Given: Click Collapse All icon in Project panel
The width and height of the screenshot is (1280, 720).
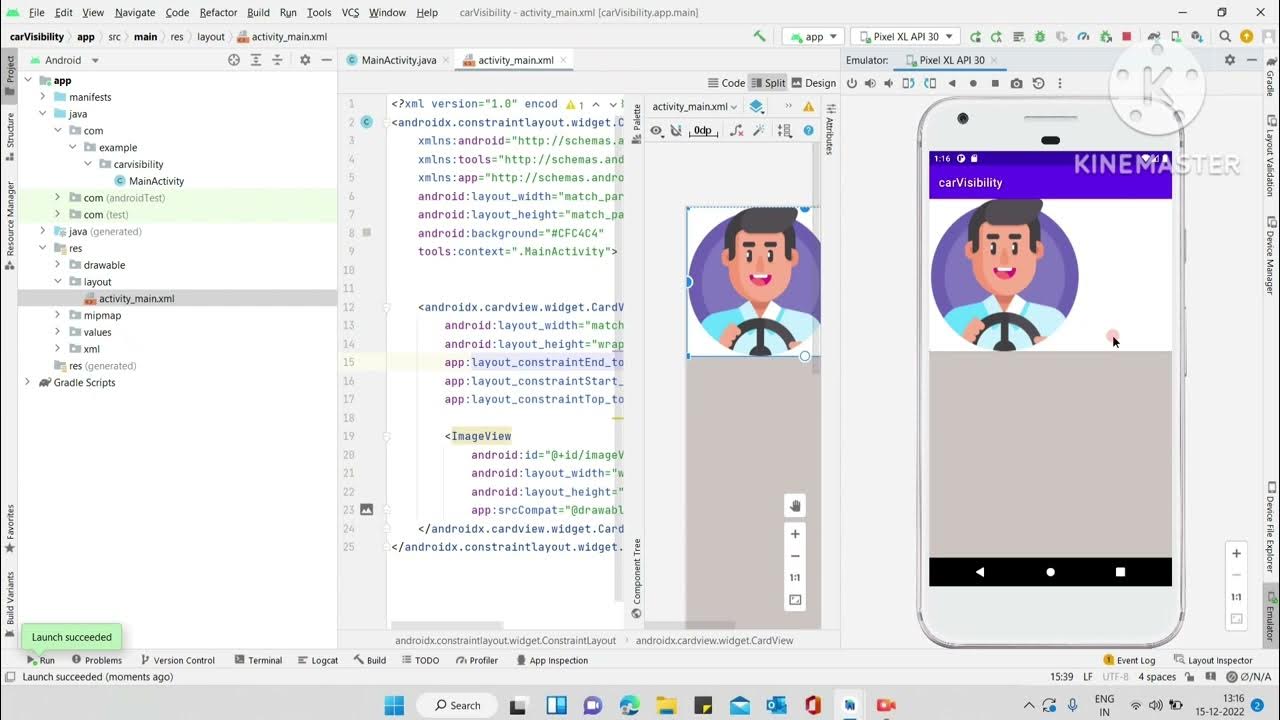Looking at the screenshot, I should (278, 60).
